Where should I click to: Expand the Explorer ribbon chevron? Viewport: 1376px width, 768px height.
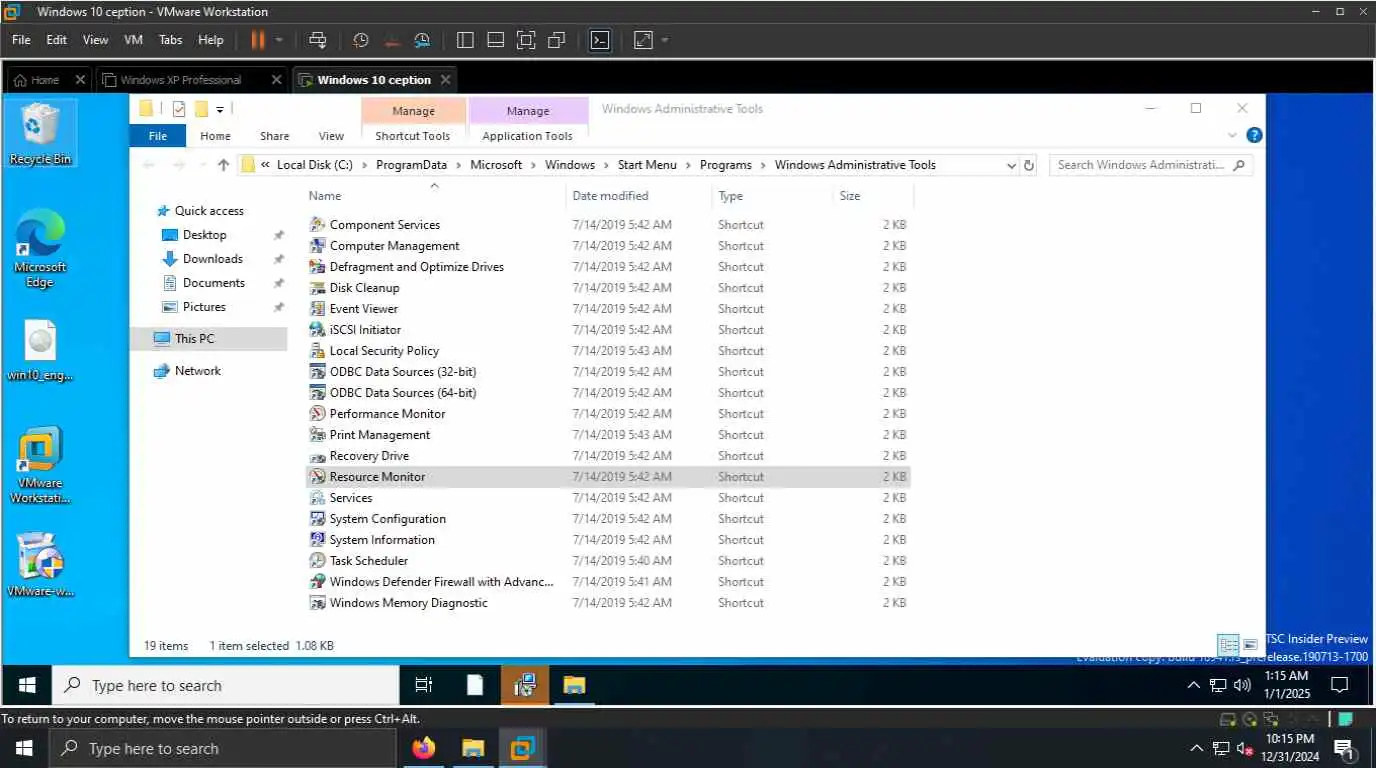(1232, 135)
